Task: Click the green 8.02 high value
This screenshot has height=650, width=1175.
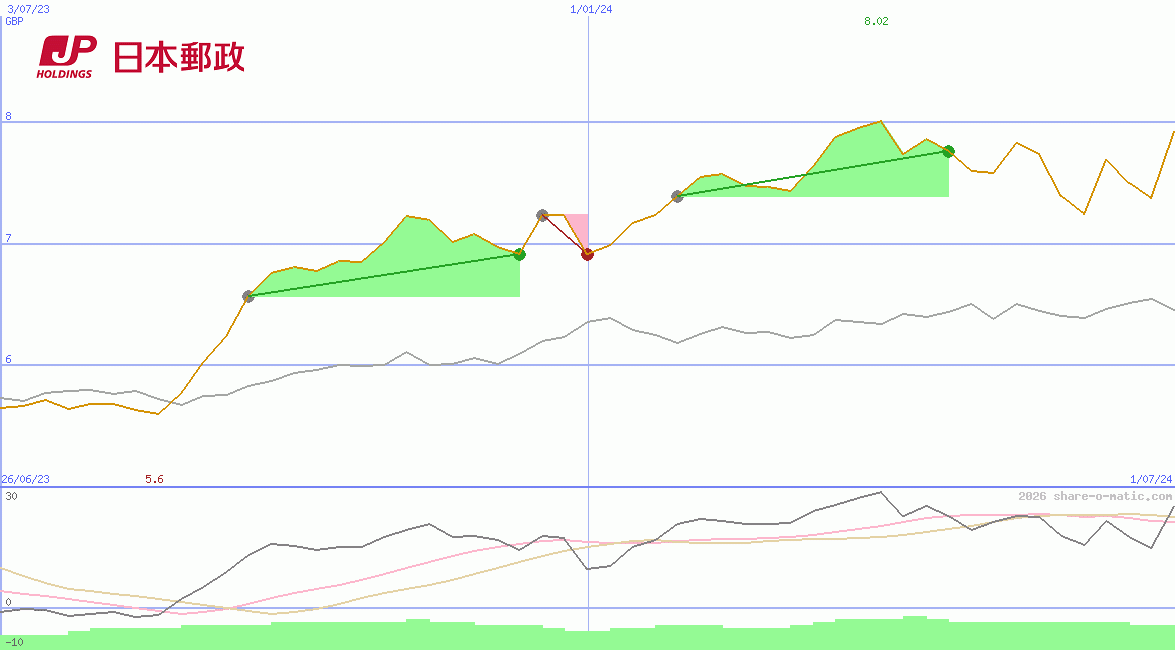Action: (x=876, y=21)
